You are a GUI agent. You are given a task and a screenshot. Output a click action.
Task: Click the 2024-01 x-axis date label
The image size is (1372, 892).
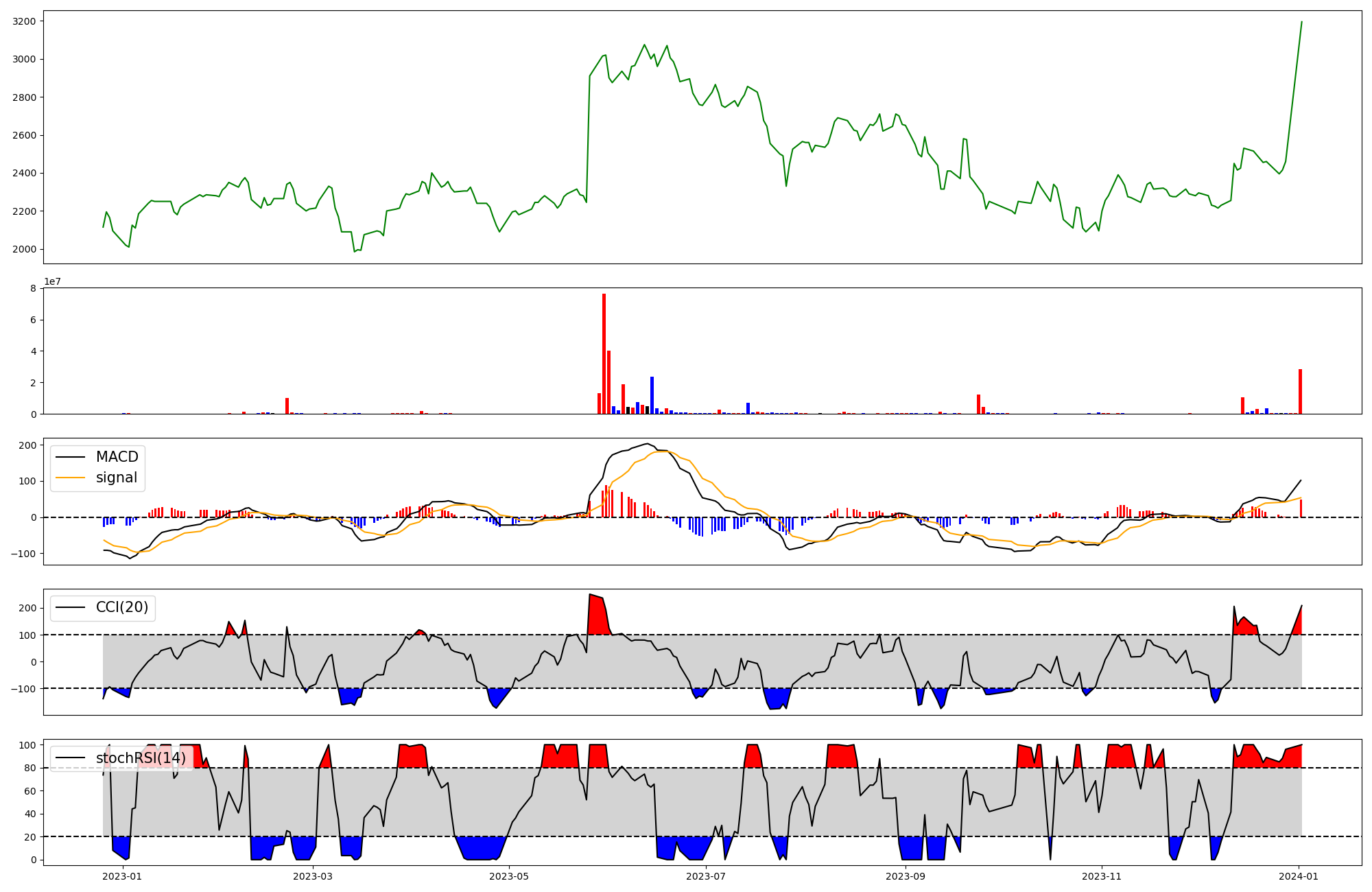tap(1299, 876)
